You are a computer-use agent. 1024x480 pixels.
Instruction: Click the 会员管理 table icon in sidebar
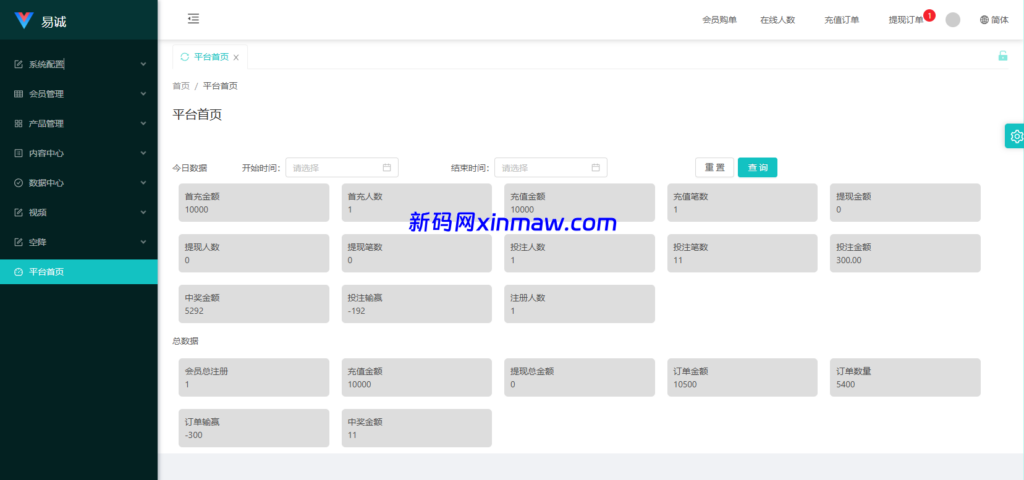(18, 94)
